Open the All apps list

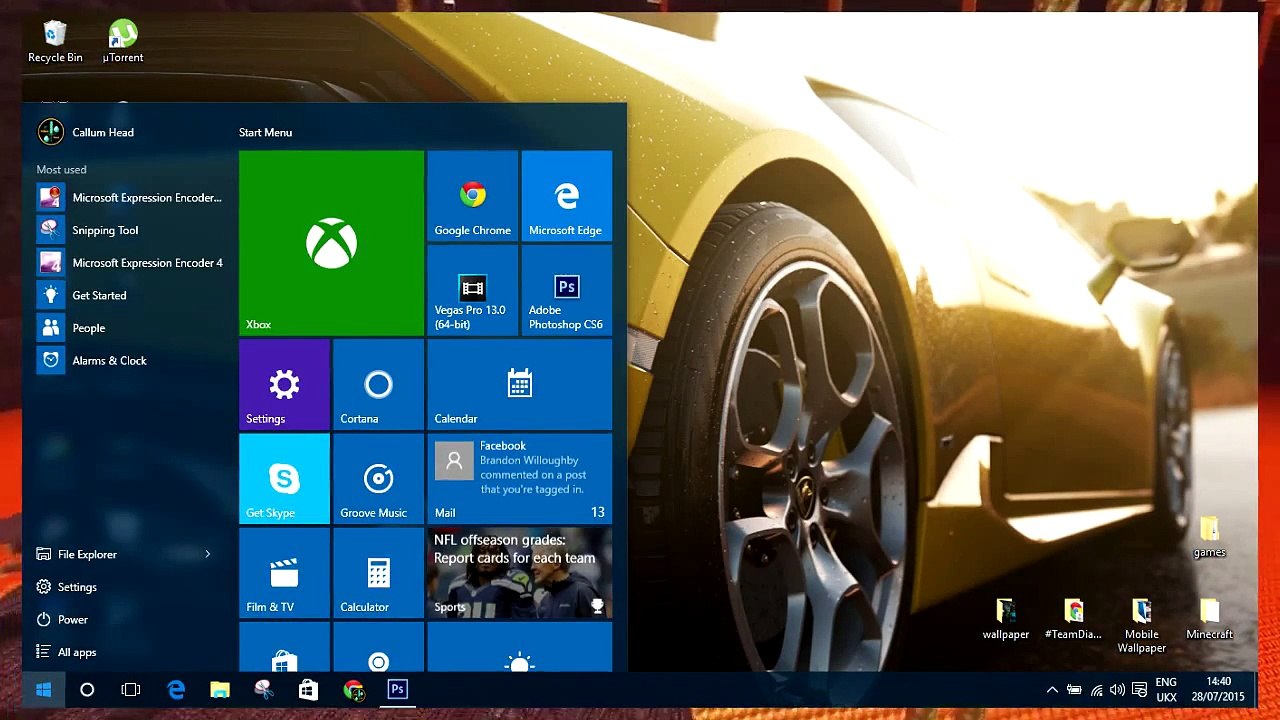76,652
